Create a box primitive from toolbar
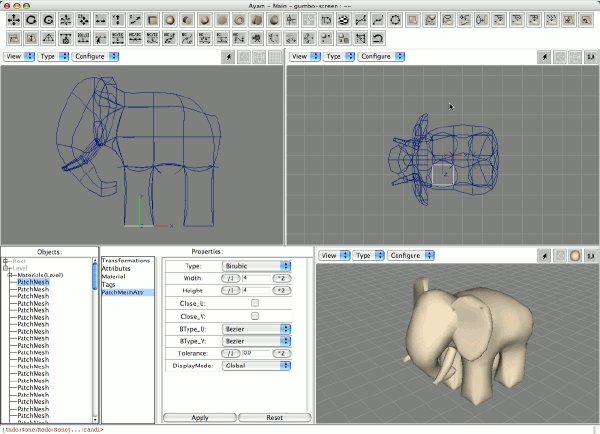This screenshot has width=600, height=434. pos(153,20)
